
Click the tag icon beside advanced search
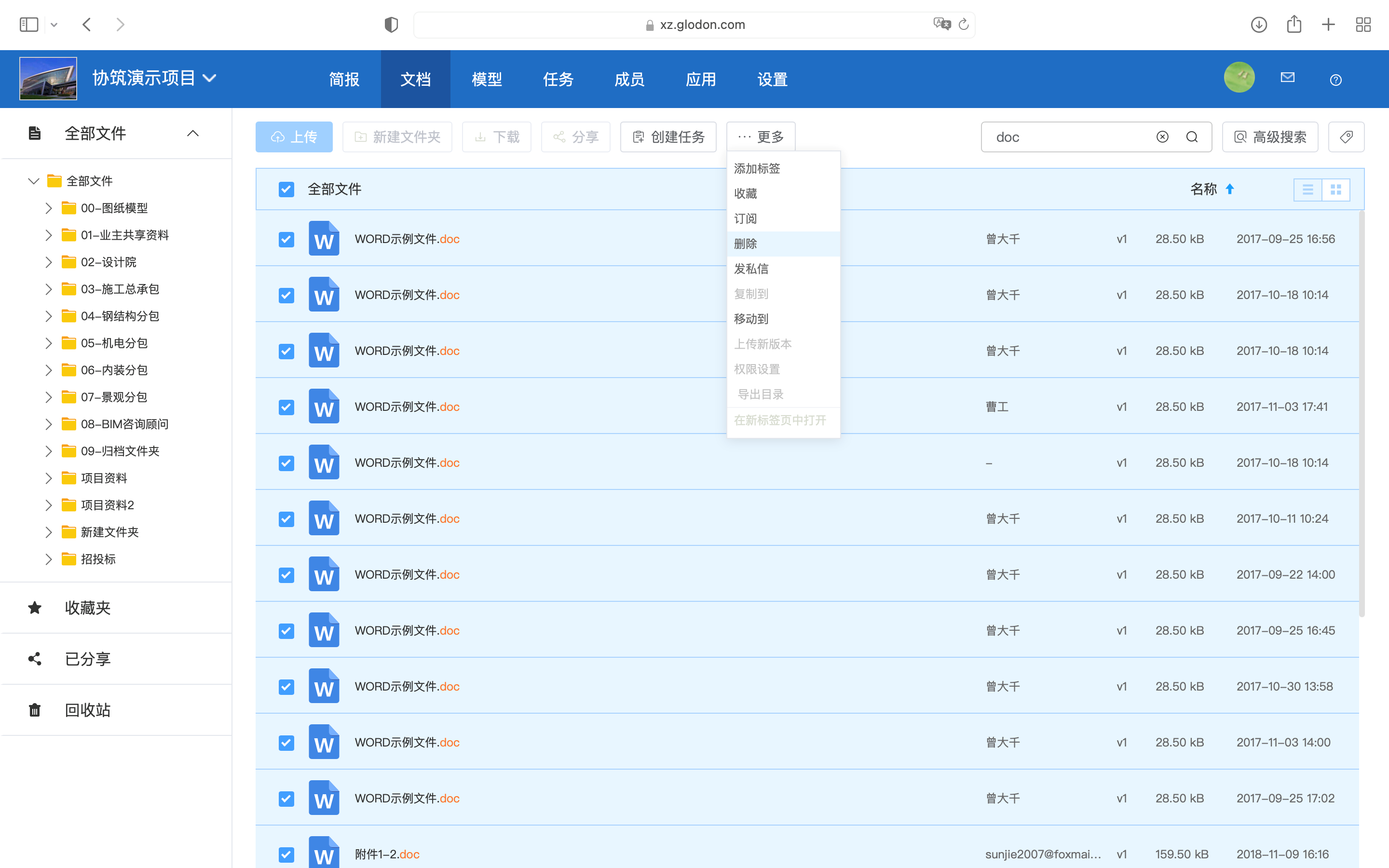(x=1347, y=136)
